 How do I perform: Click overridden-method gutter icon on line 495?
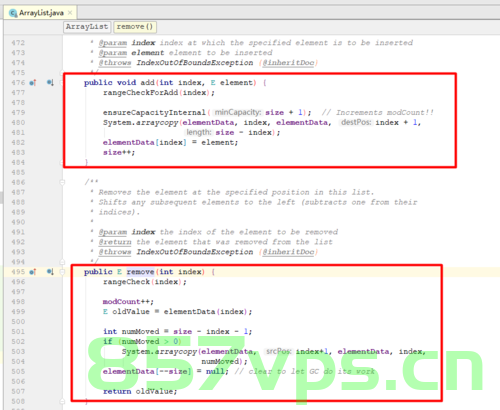(50, 272)
